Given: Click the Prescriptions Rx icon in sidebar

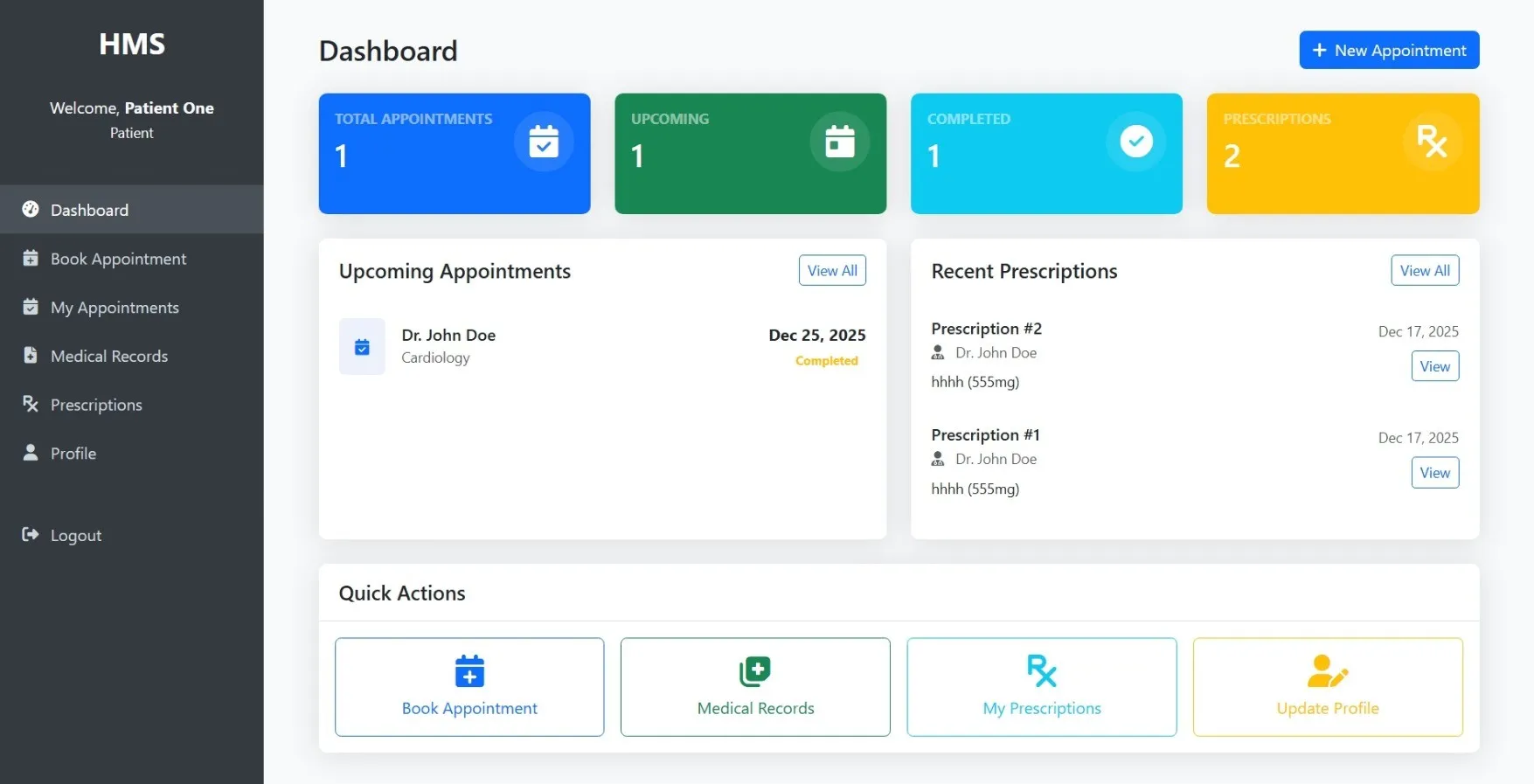Looking at the screenshot, I should coord(31,404).
